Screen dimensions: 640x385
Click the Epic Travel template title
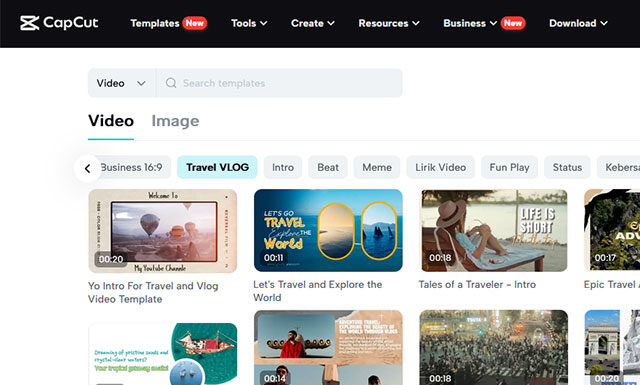[x=611, y=285]
